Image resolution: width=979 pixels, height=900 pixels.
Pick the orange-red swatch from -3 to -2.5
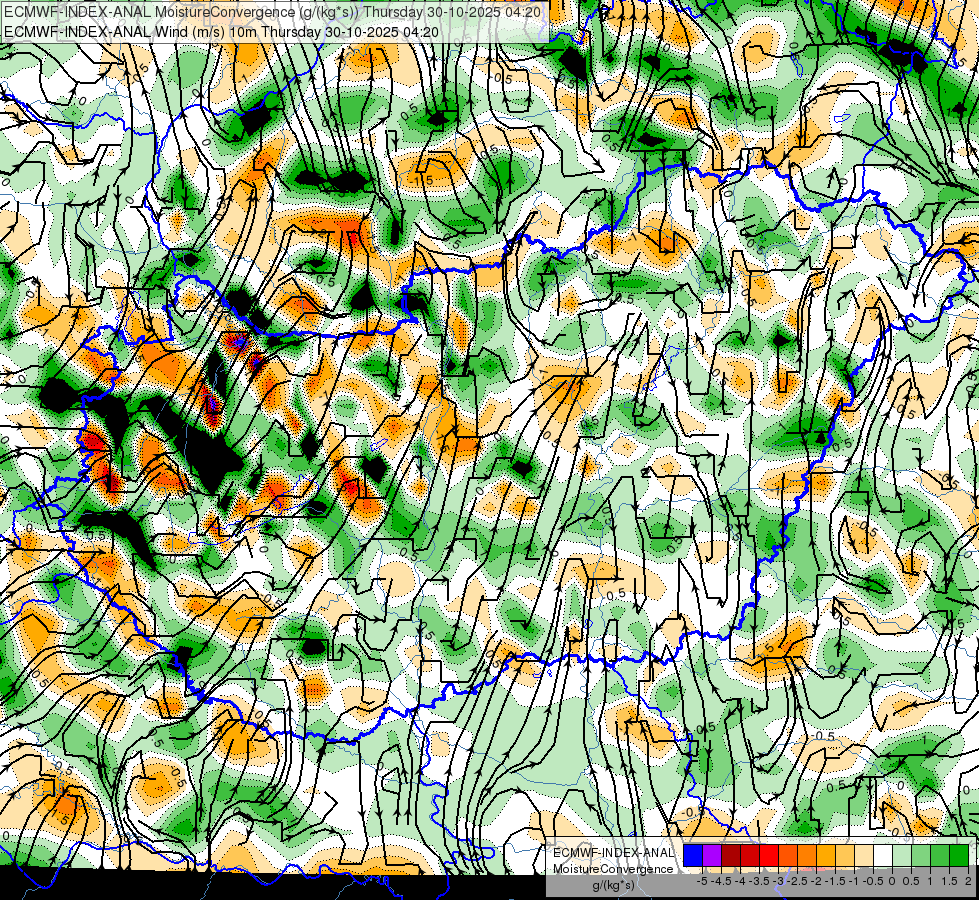pos(788,856)
